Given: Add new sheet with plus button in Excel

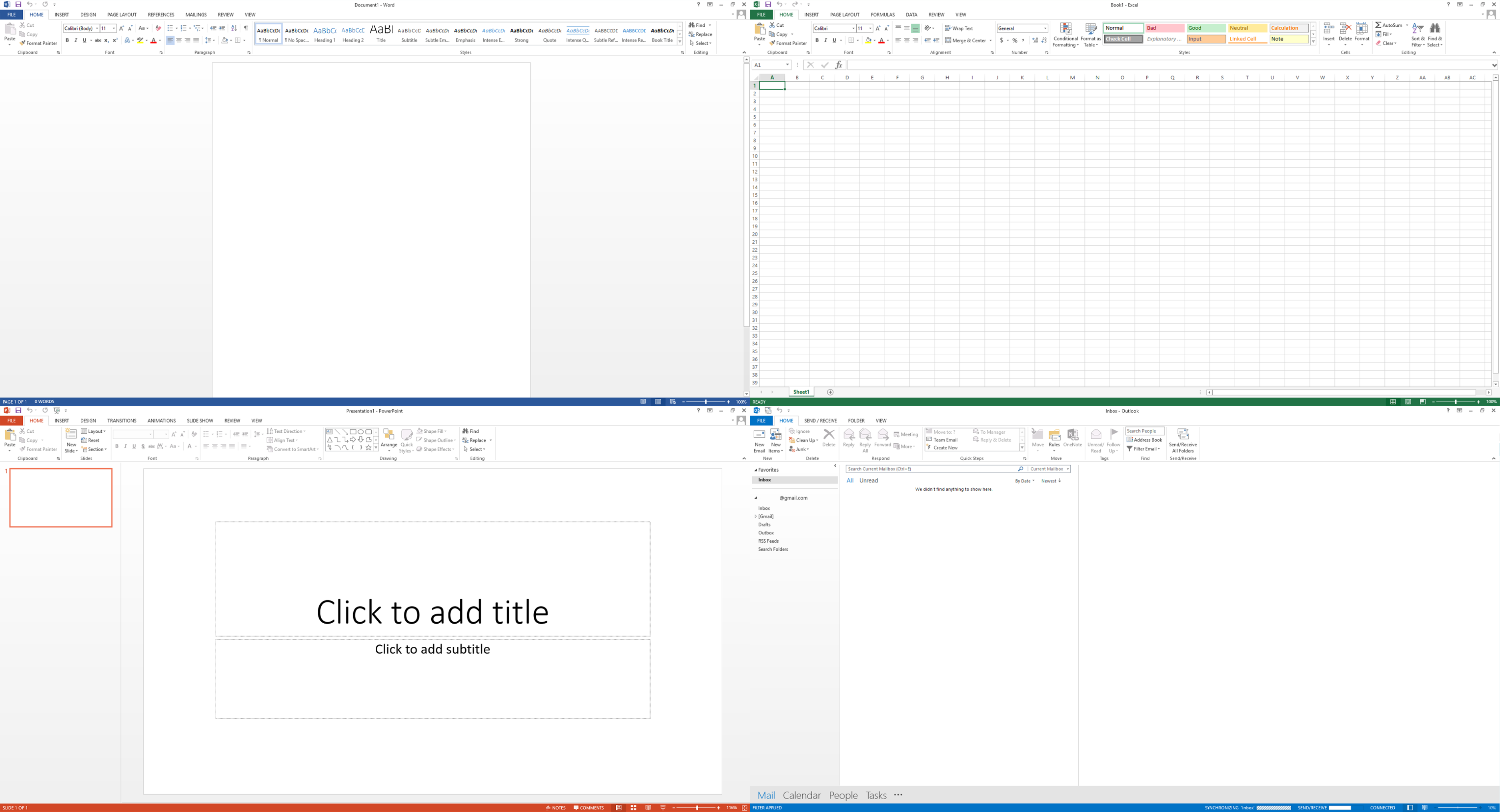Looking at the screenshot, I should coord(830,392).
